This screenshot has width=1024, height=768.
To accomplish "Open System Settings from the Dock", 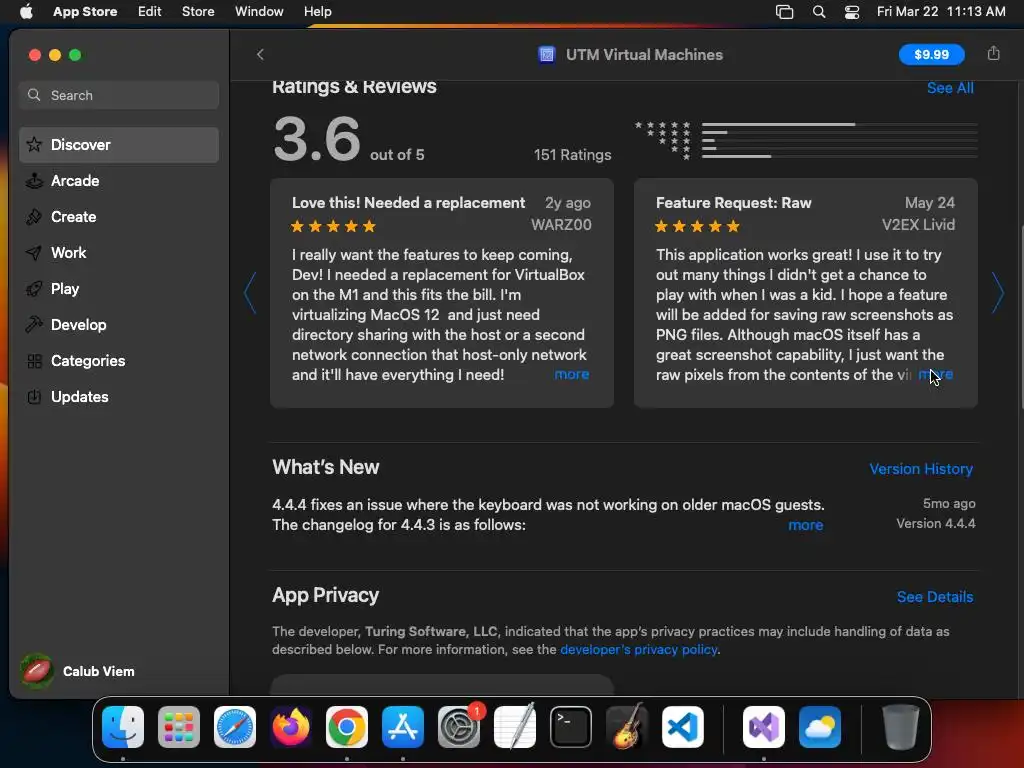I will pyautogui.click(x=458, y=727).
